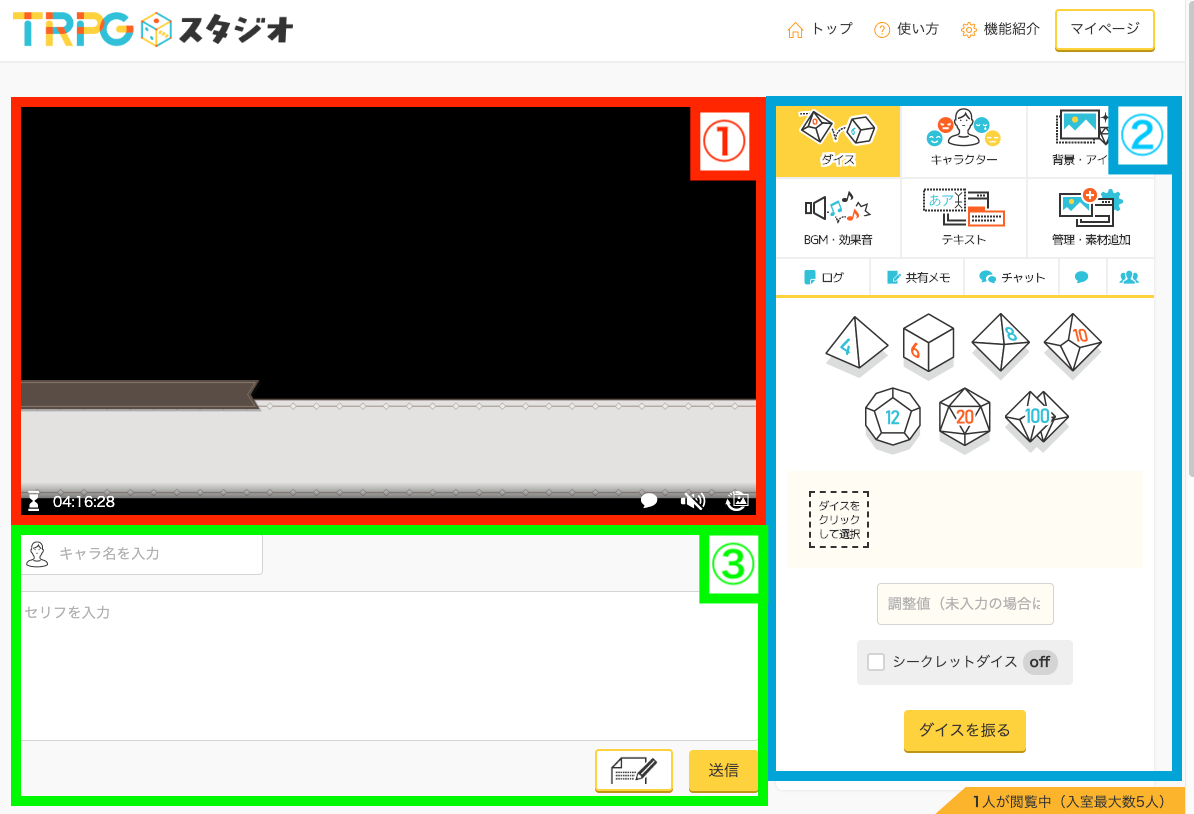Screen dimensions: 1194x814
Task: Open the キャラクター panel
Action: (963, 141)
